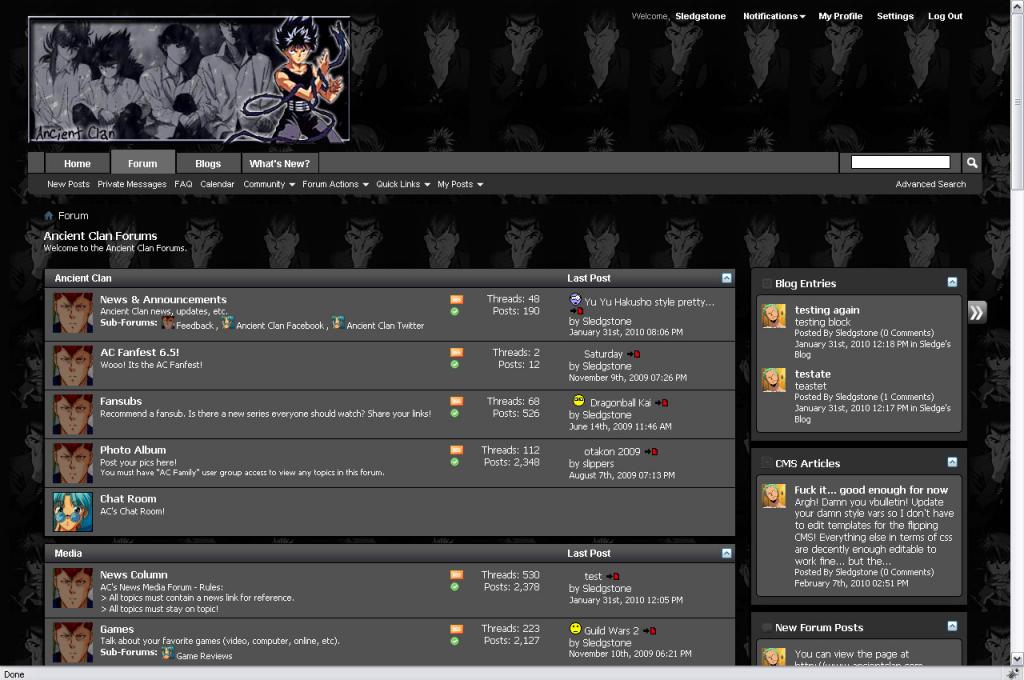Click the Ancient Clan banner logo
This screenshot has height=680, width=1024.
pyautogui.click(x=189, y=80)
